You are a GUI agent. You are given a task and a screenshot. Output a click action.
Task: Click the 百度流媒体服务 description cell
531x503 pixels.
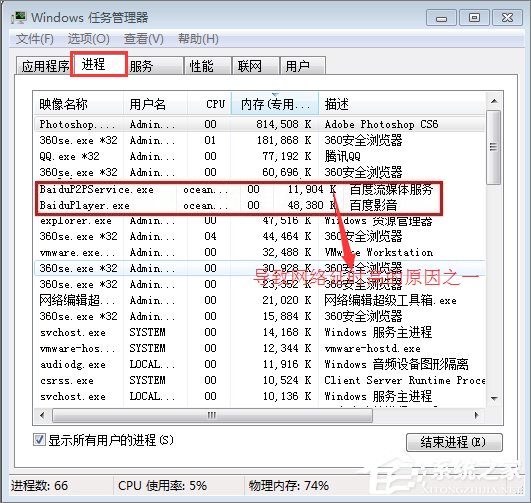pyautogui.click(x=391, y=189)
